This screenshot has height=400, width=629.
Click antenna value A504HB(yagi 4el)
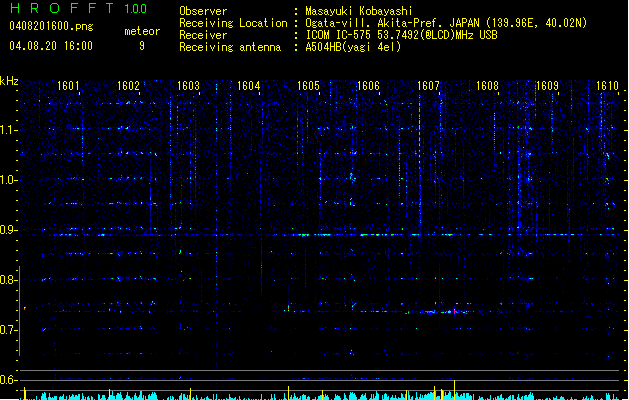pos(353,47)
